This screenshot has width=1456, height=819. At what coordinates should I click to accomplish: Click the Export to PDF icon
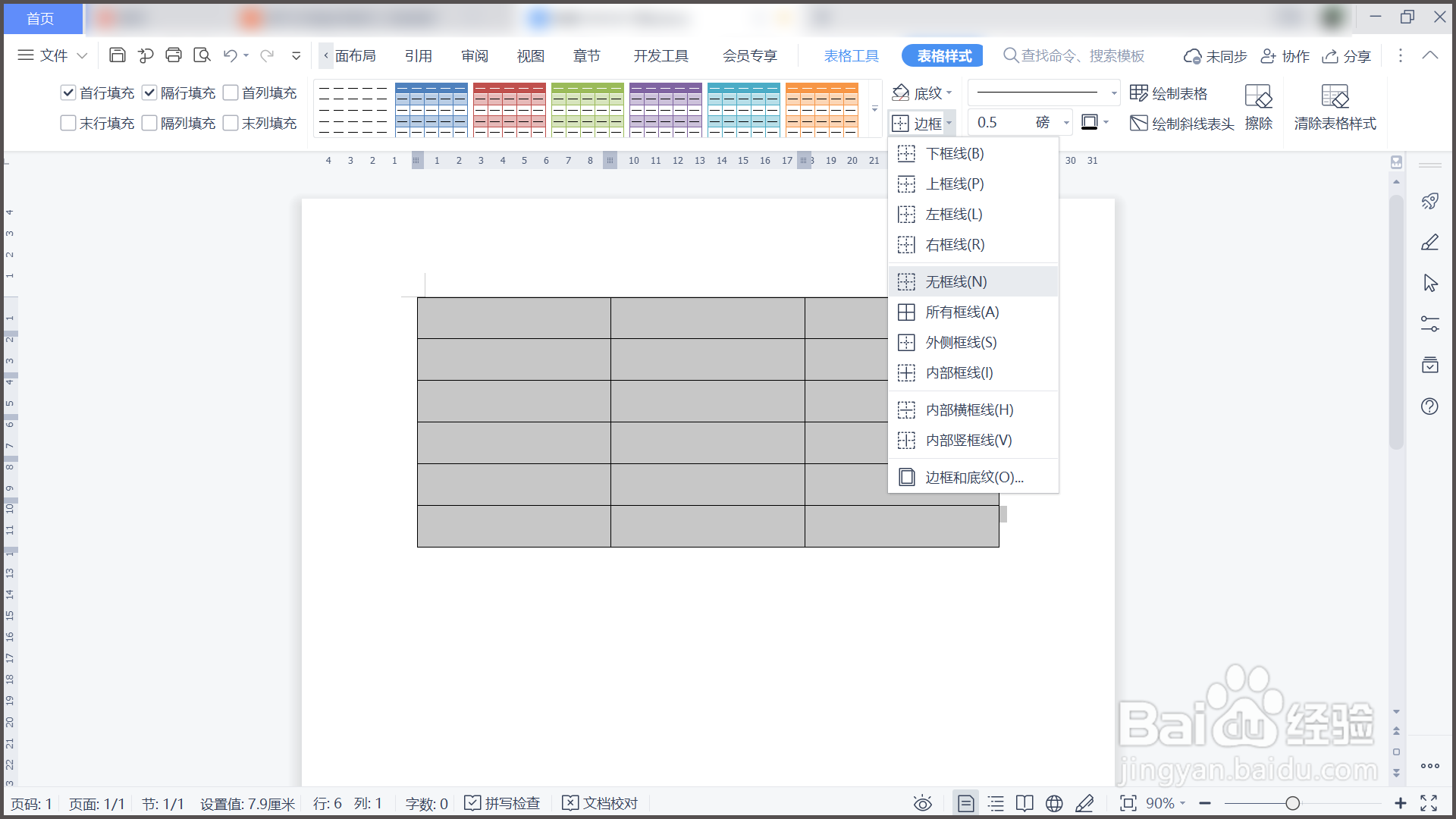tap(146, 55)
